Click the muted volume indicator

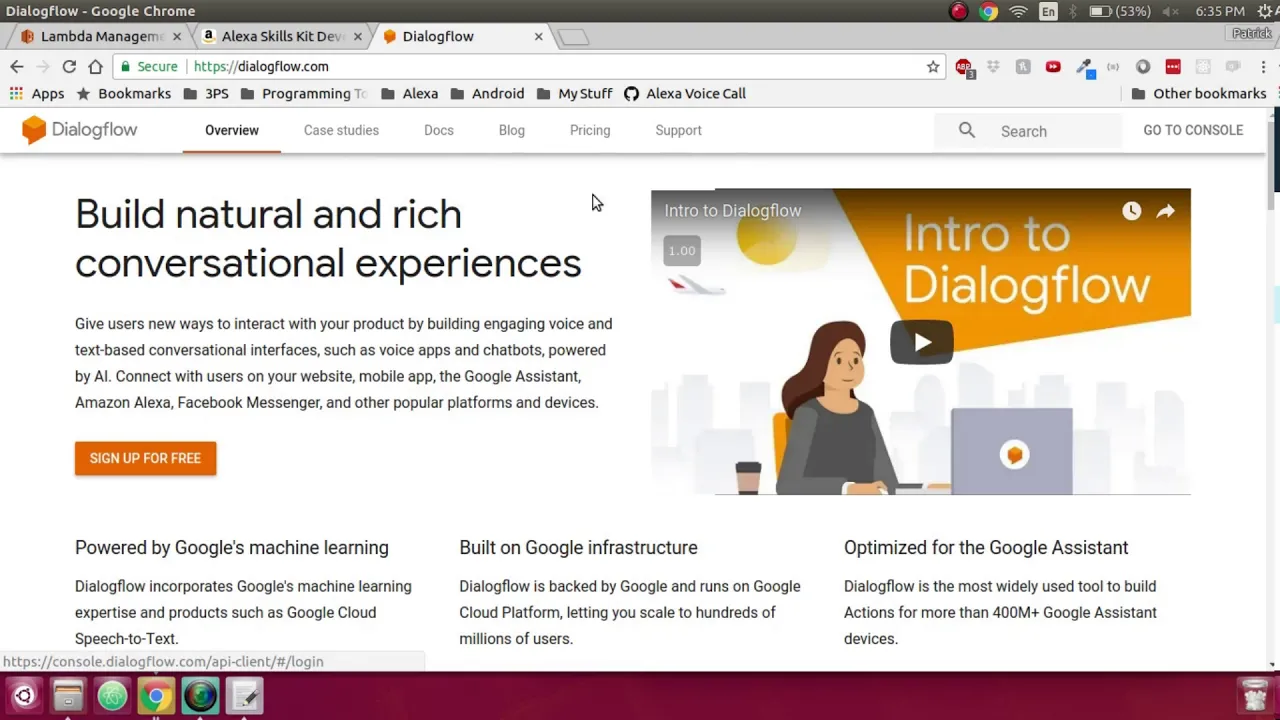[x=1169, y=11]
